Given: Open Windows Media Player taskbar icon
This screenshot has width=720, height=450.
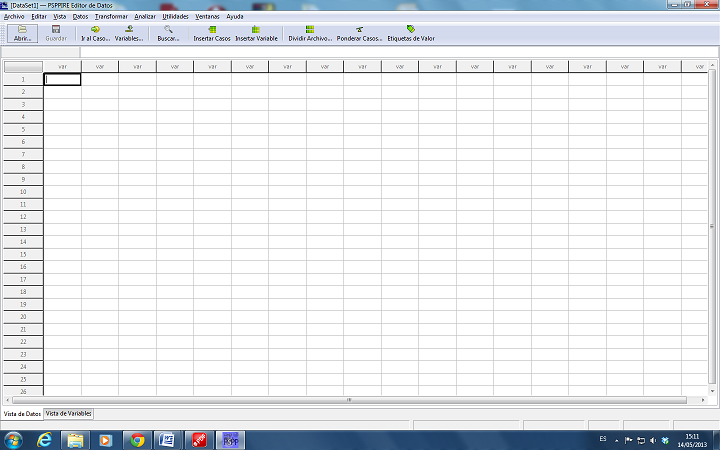Looking at the screenshot, I should [x=105, y=440].
